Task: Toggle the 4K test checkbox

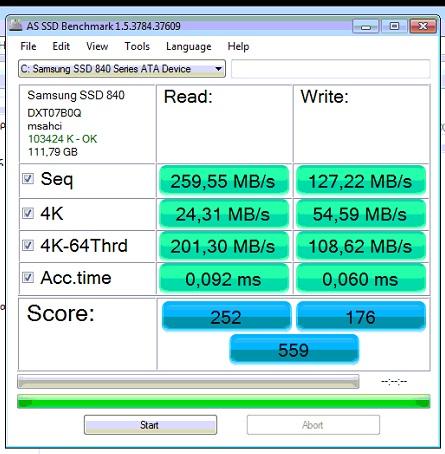Action: 28,213
